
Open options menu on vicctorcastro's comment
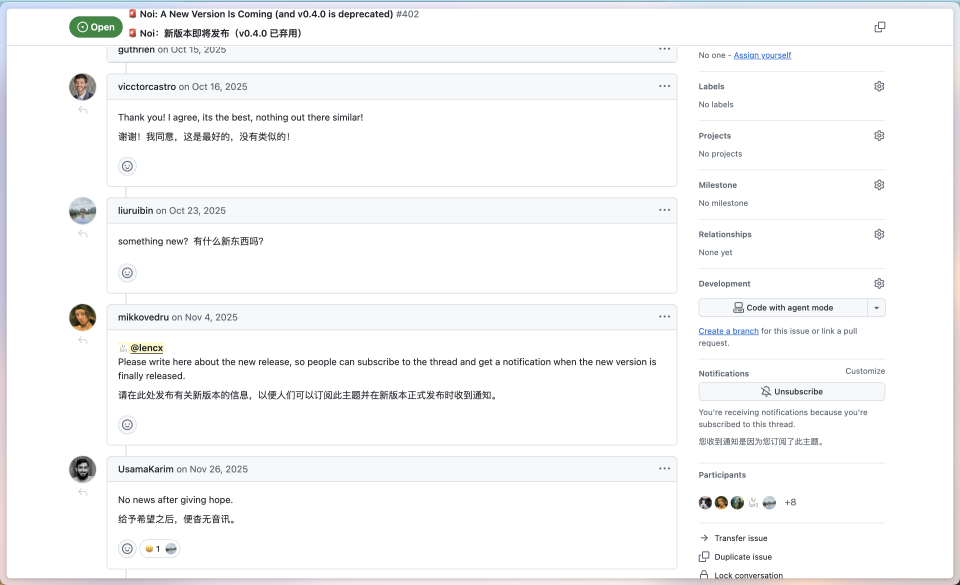[664, 86]
